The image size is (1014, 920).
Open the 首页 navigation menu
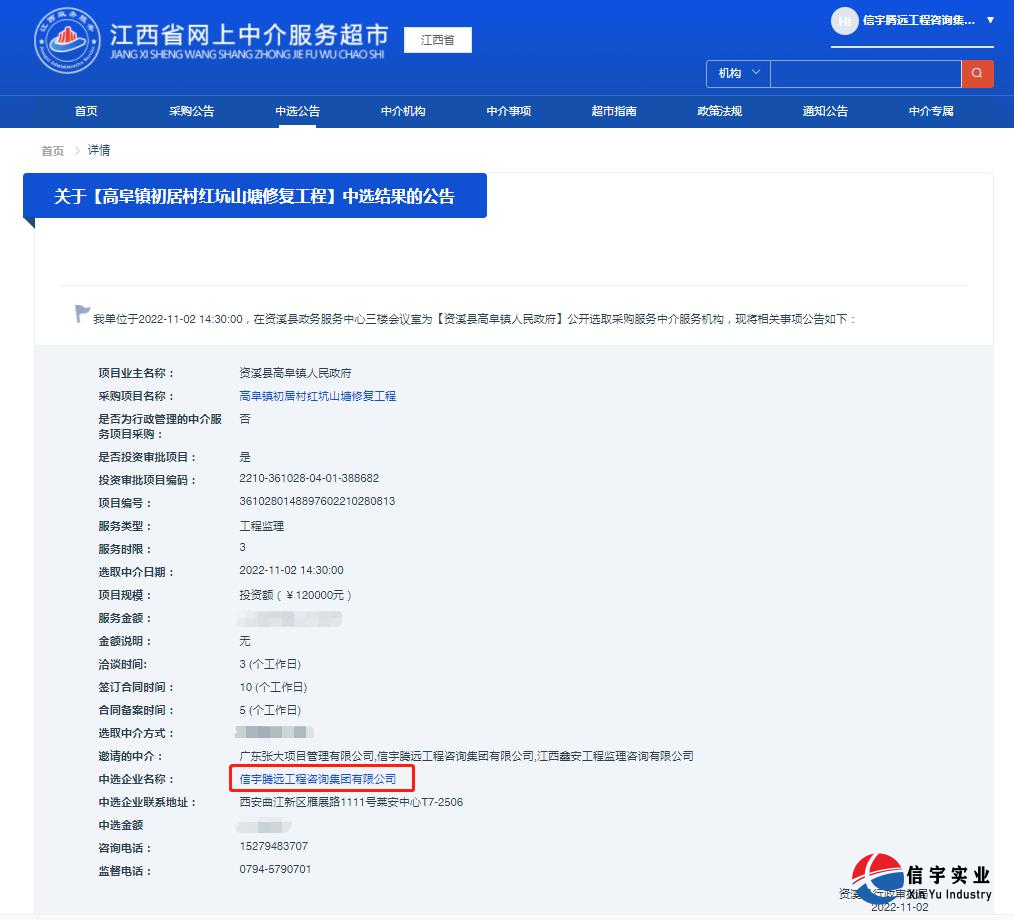(85, 111)
